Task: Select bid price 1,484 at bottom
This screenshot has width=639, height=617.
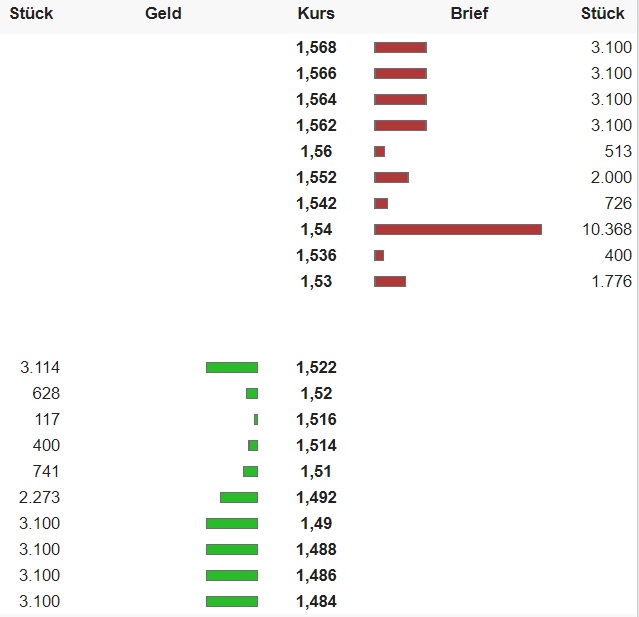Action: (x=316, y=602)
